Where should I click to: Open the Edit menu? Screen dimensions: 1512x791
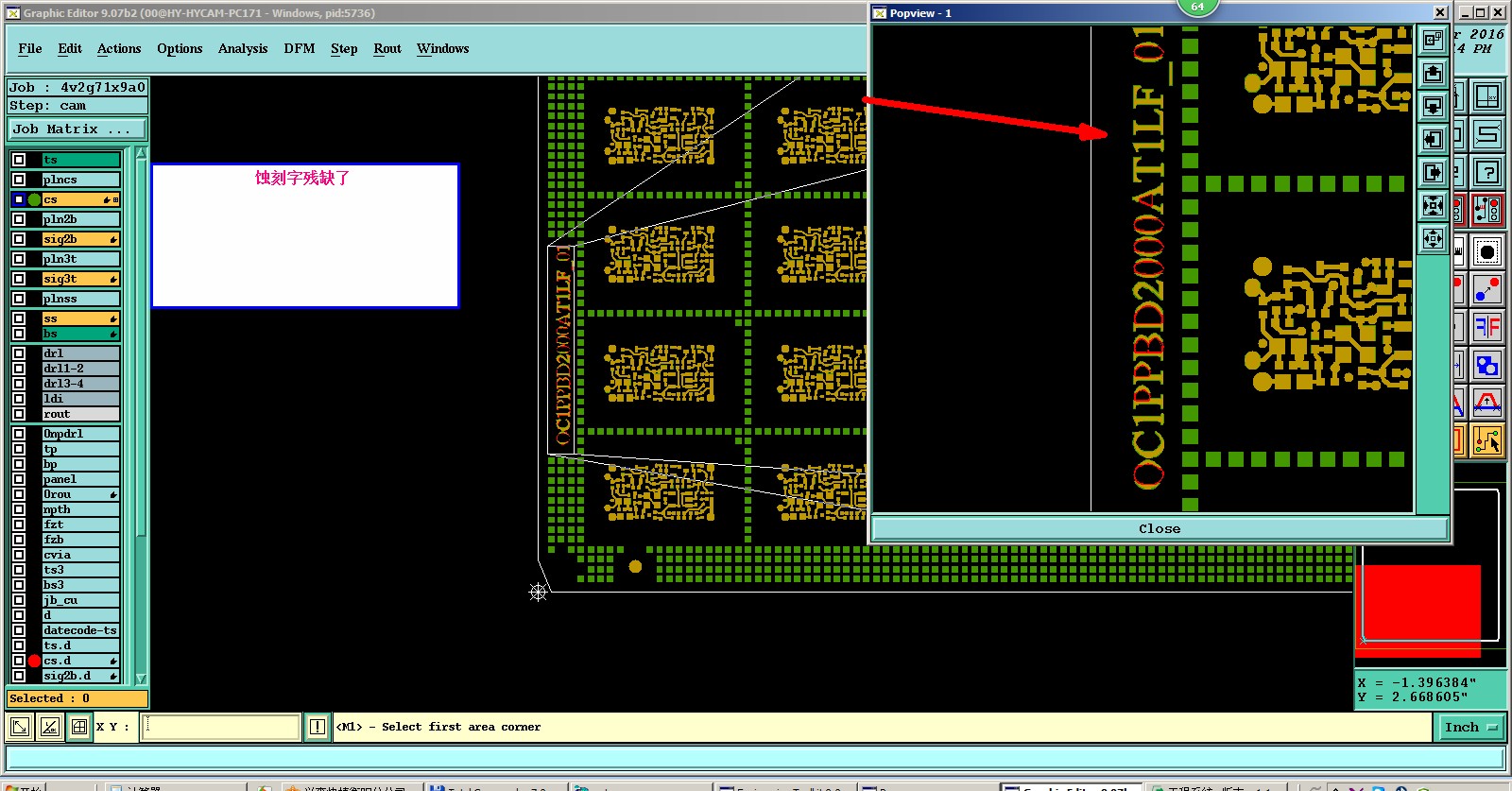(x=70, y=48)
